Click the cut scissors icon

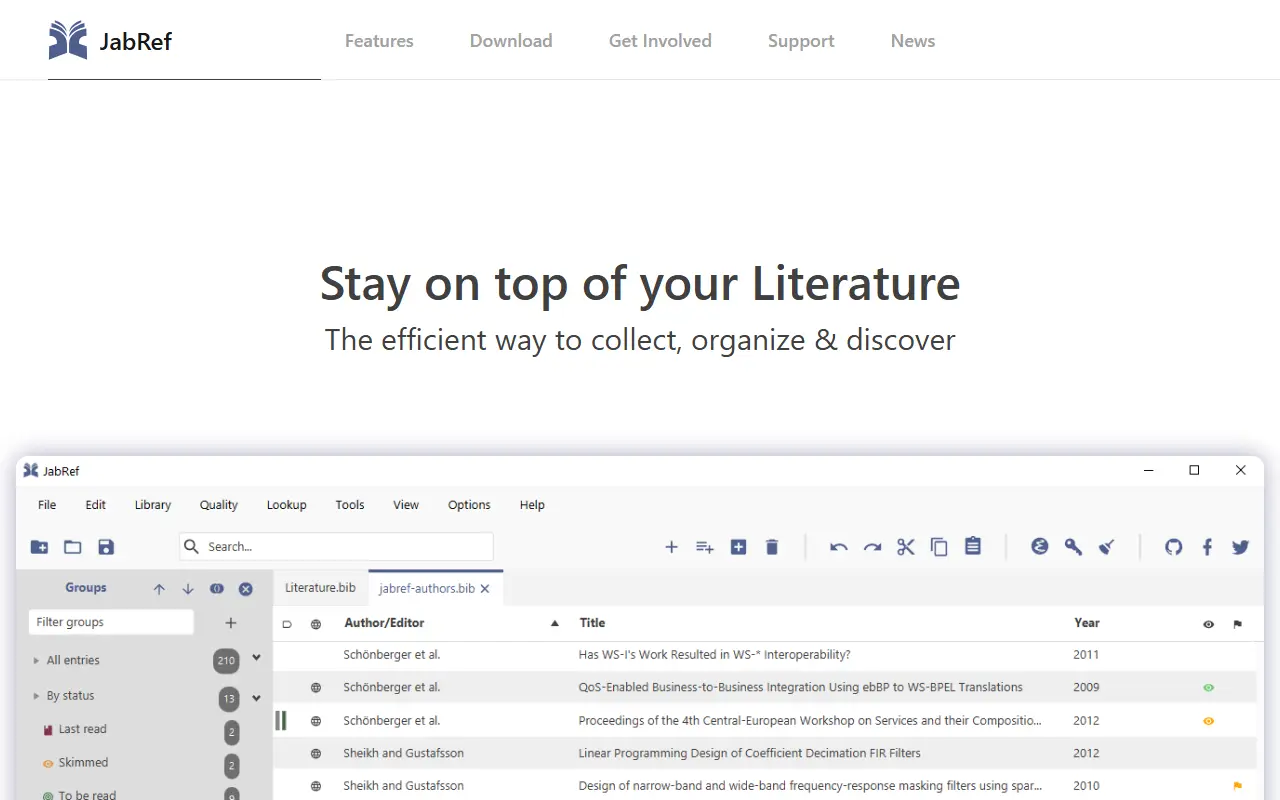[x=906, y=547]
